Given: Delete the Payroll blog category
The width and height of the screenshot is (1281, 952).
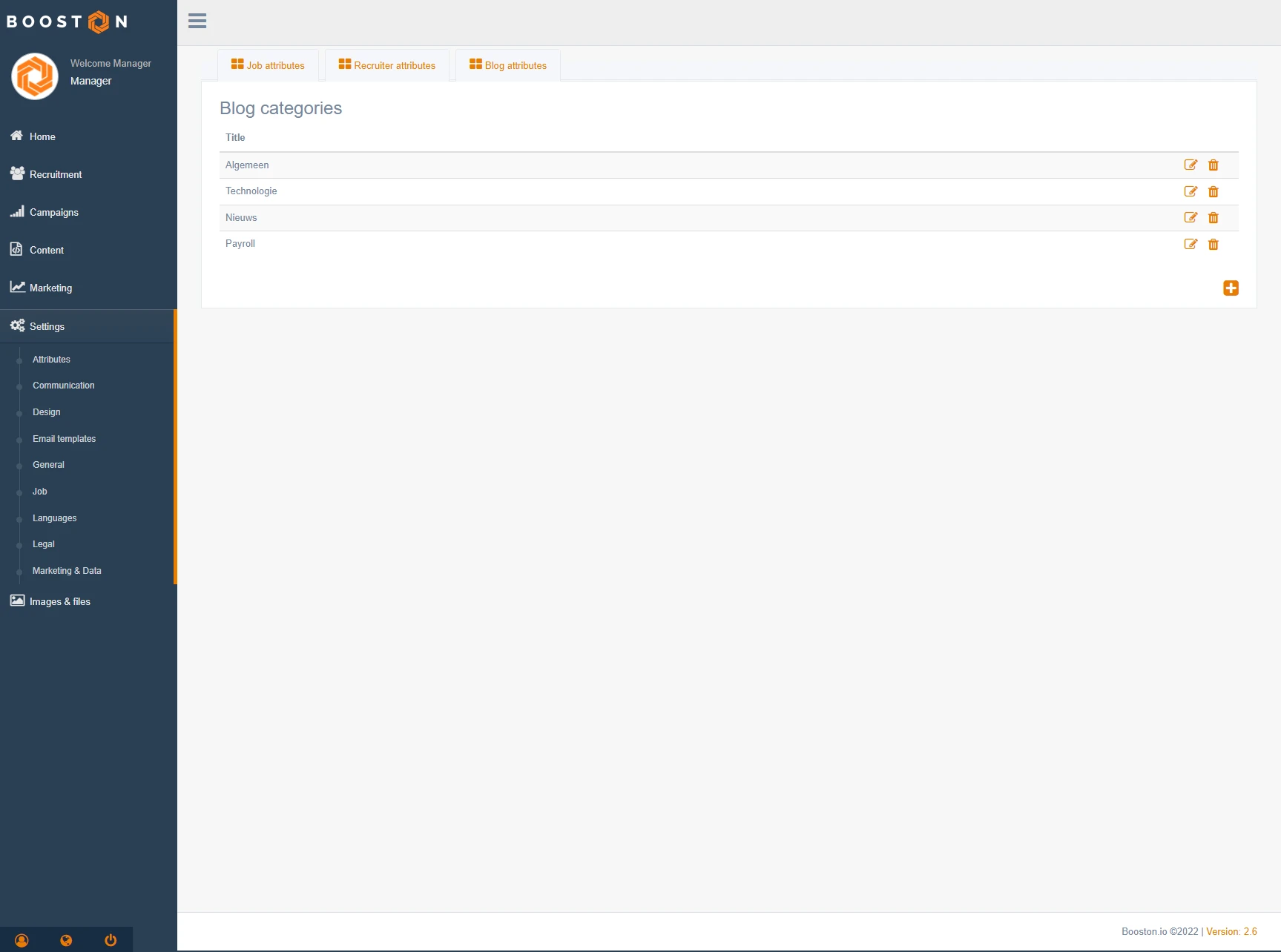Looking at the screenshot, I should click(x=1214, y=245).
